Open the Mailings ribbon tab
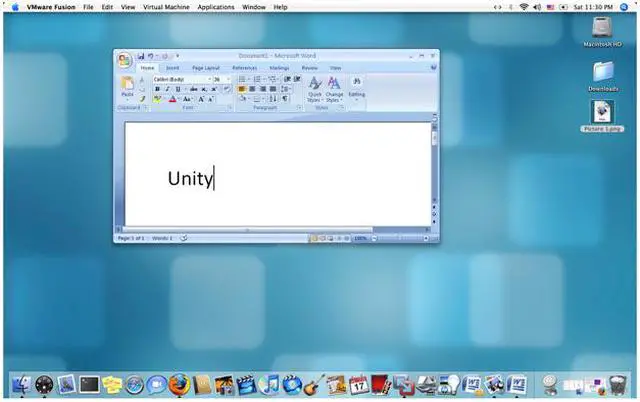 pyautogui.click(x=279, y=68)
